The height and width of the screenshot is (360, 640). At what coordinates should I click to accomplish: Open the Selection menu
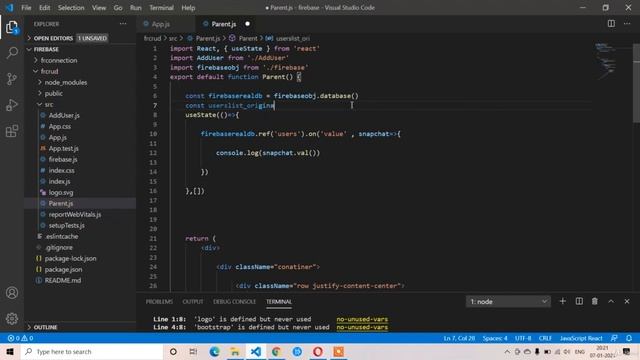[x=71, y=8]
